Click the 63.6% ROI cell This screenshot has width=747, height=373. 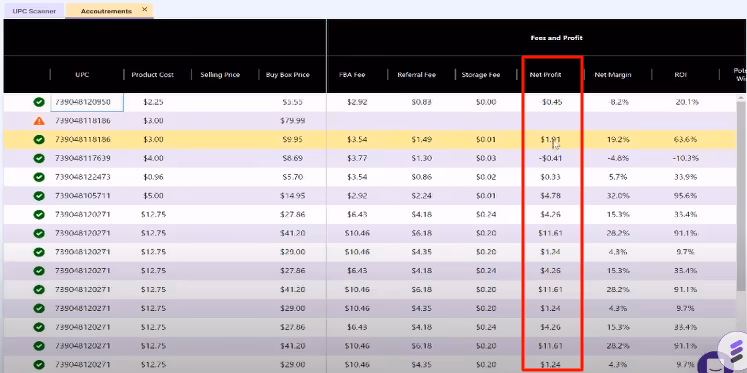[x=686, y=140]
